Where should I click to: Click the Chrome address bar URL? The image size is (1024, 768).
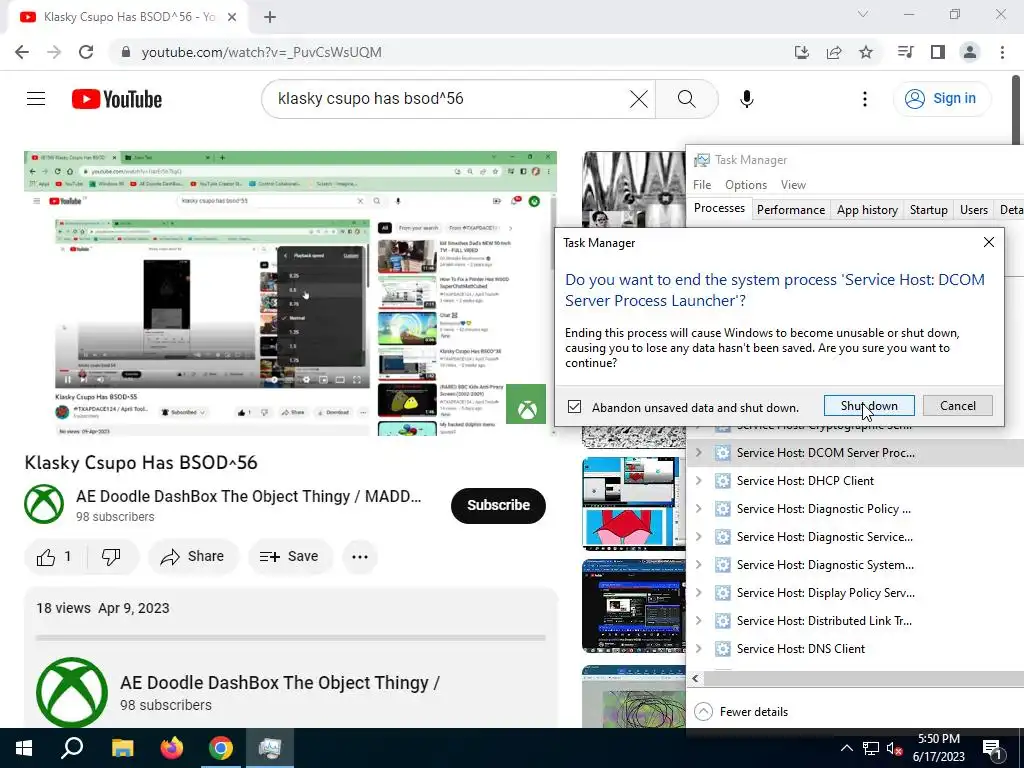(261, 52)
